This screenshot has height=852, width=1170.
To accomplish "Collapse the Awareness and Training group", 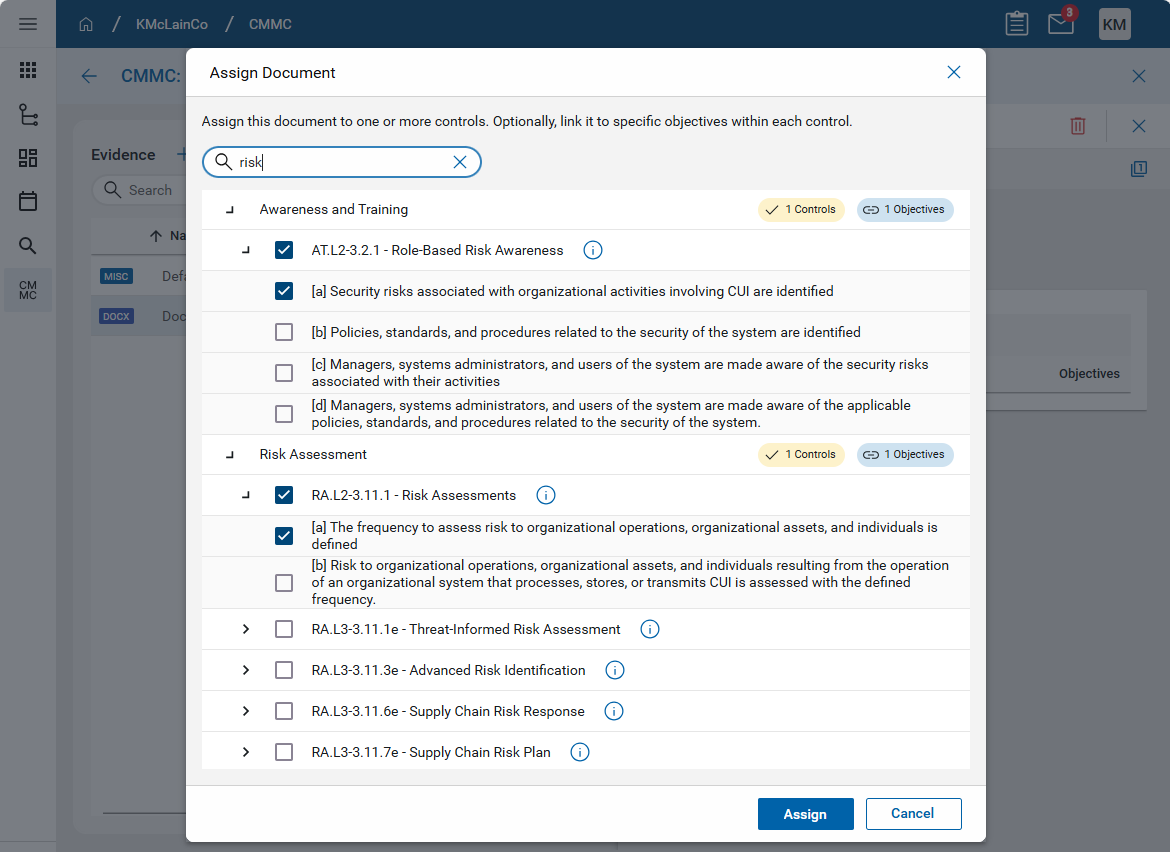I will (x=230, y=210).
